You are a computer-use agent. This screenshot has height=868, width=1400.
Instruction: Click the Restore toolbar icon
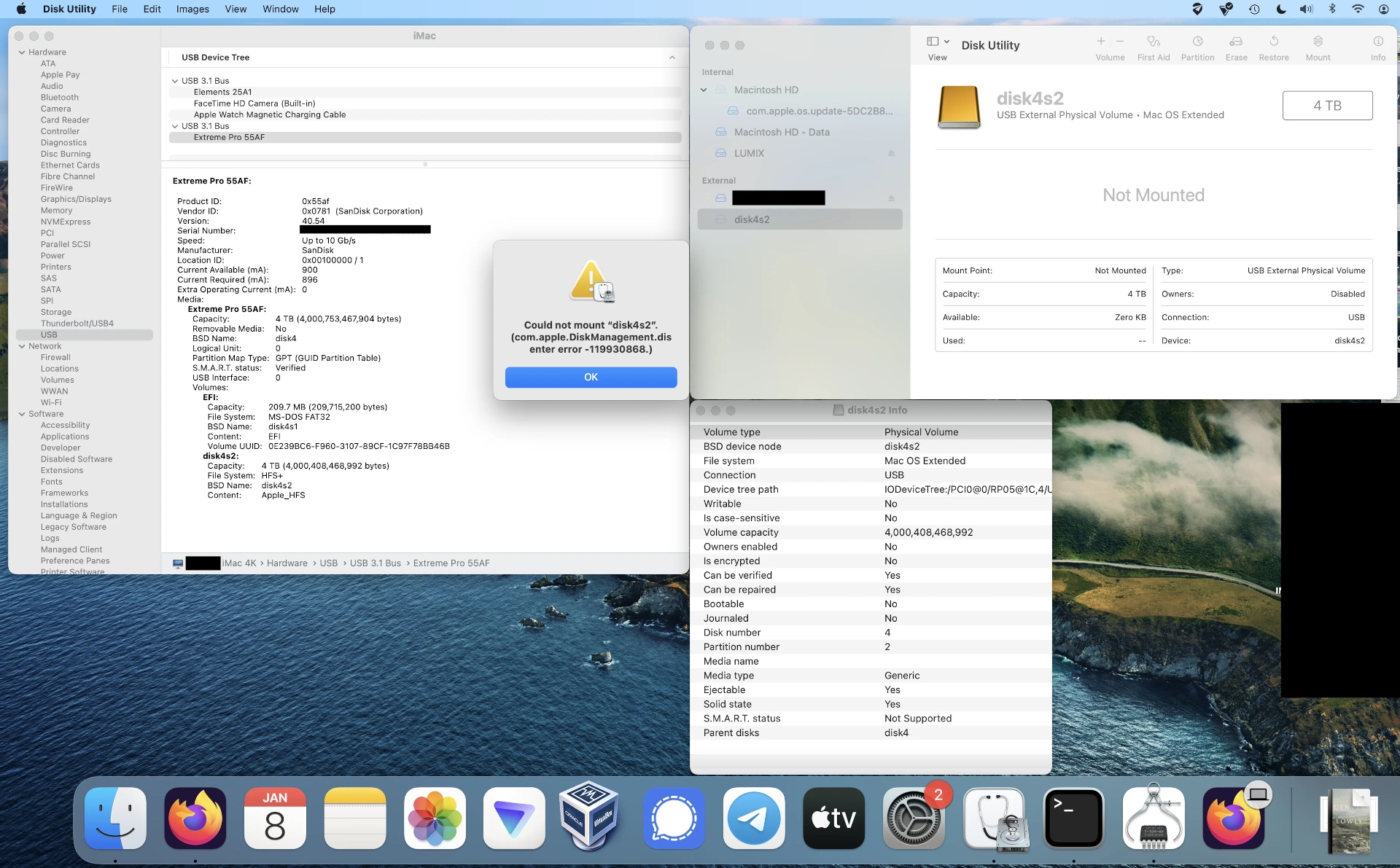[x=1273, y=42]
